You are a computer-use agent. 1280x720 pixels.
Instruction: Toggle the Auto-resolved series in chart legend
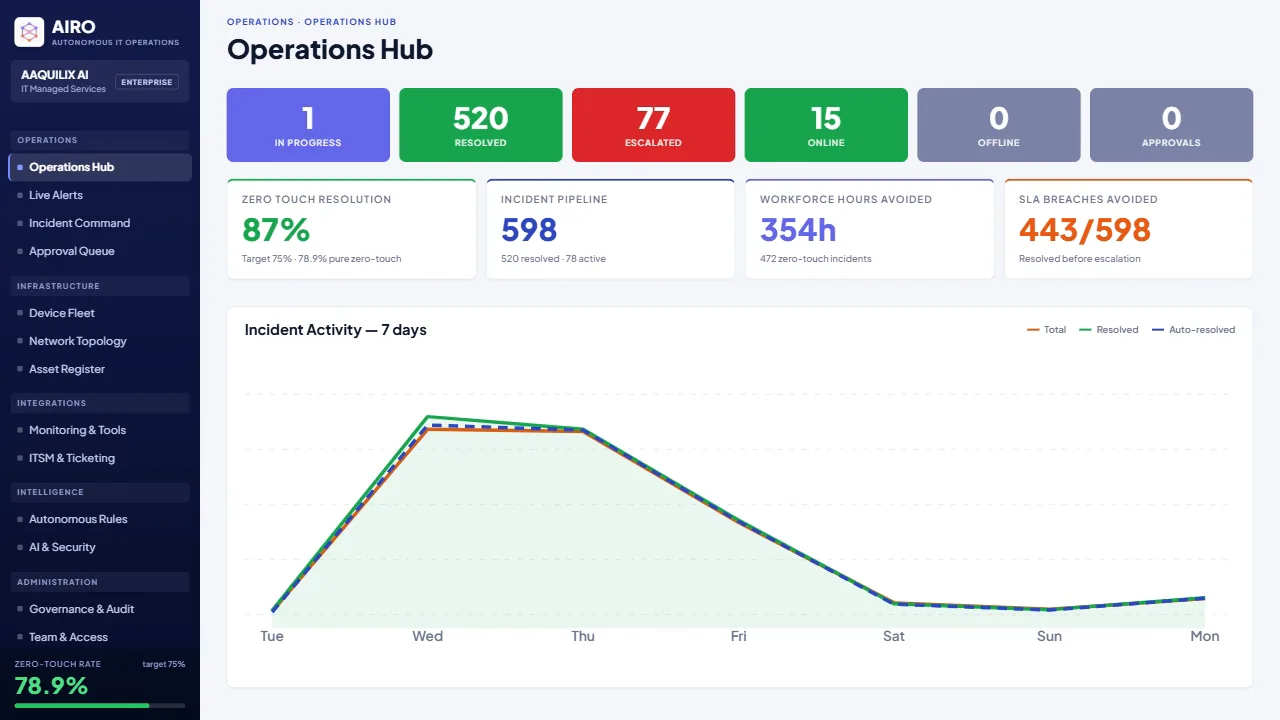1193,330
